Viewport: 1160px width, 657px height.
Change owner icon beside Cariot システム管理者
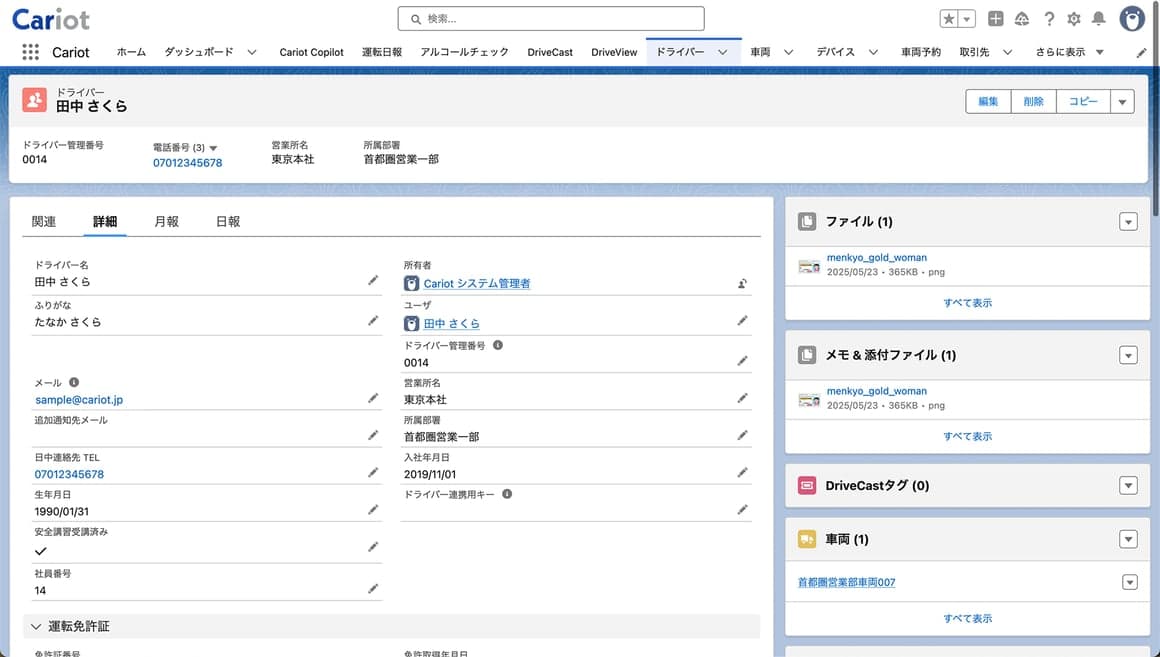coord(742,283)
